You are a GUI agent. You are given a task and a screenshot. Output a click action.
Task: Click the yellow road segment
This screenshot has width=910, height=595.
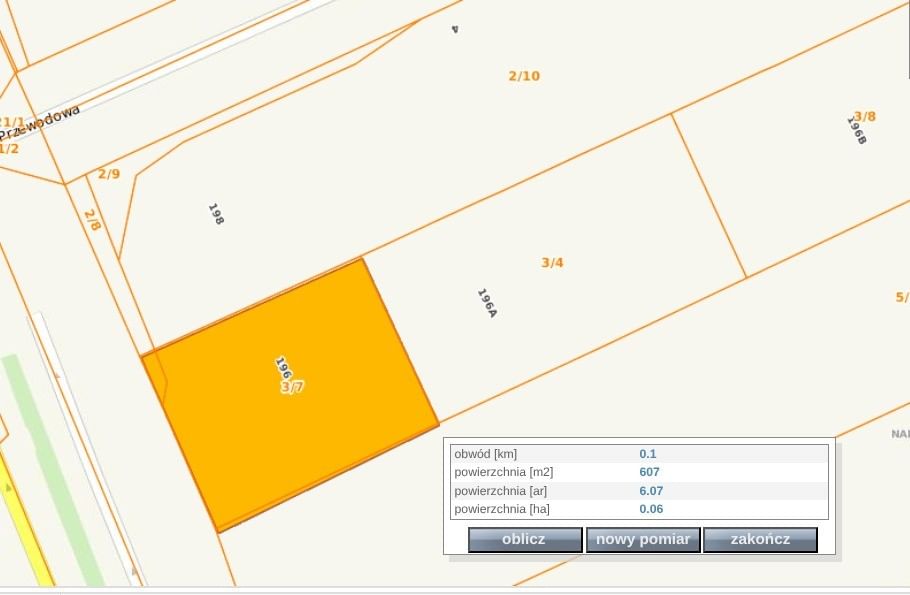point(28,530)
